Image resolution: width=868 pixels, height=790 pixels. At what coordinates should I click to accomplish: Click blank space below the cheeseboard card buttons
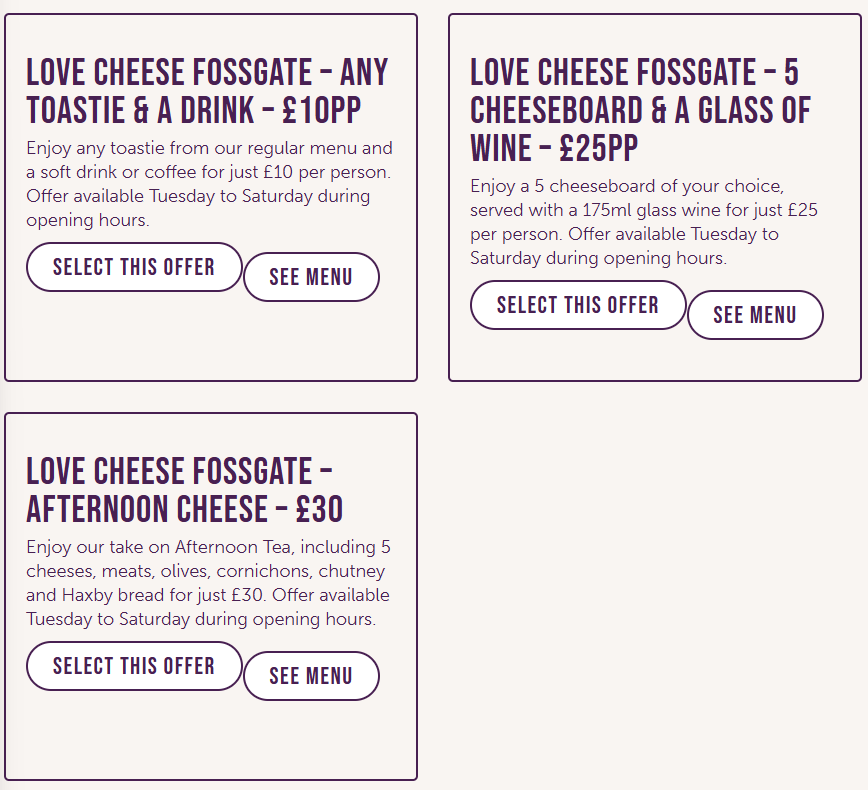(654, 360)
